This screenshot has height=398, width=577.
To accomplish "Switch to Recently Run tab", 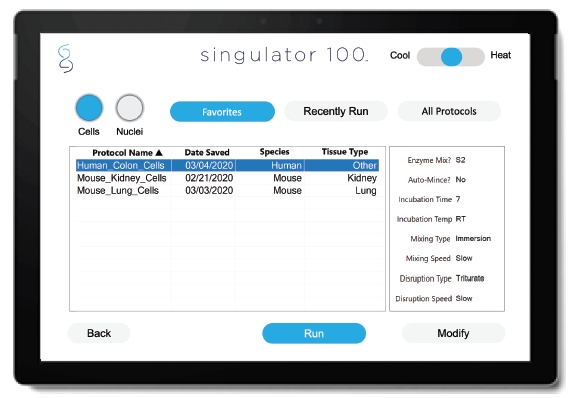I will click(336, 111).
